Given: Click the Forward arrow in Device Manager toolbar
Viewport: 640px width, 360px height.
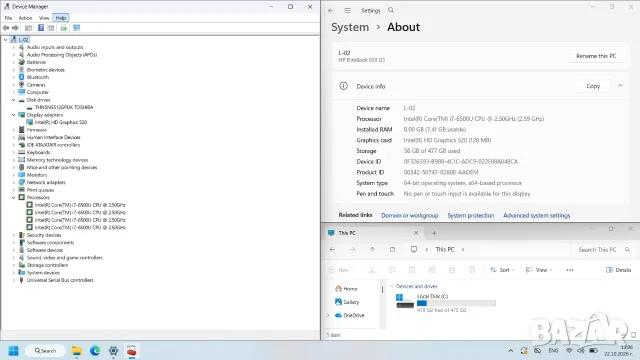Looking at the screenshot, I should [x=15, y=28].
